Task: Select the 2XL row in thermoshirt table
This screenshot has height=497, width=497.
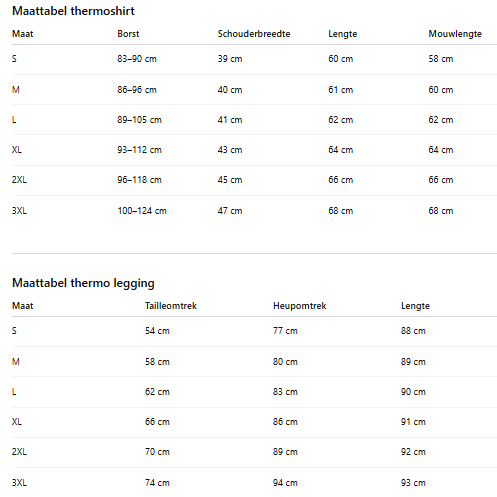Action: pos(254,180)
